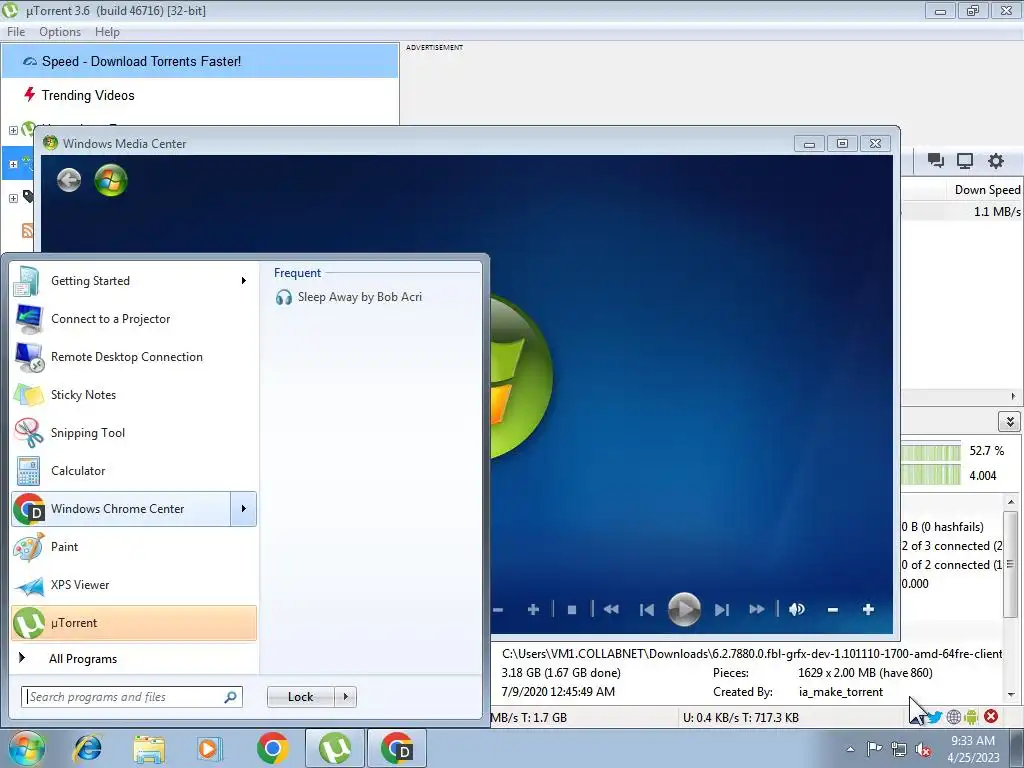Collapse the detail pane with the double-chevron button
Image resolution: width=1024 pixels, height=768 pixels.
1010,421
